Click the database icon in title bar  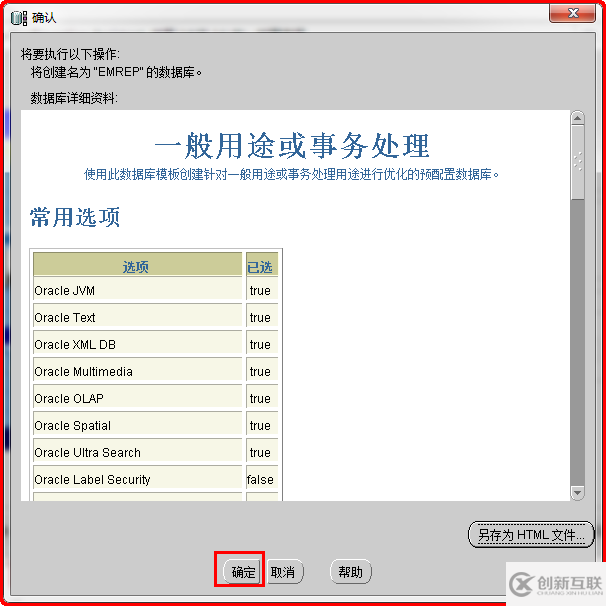tap(19, 18)
